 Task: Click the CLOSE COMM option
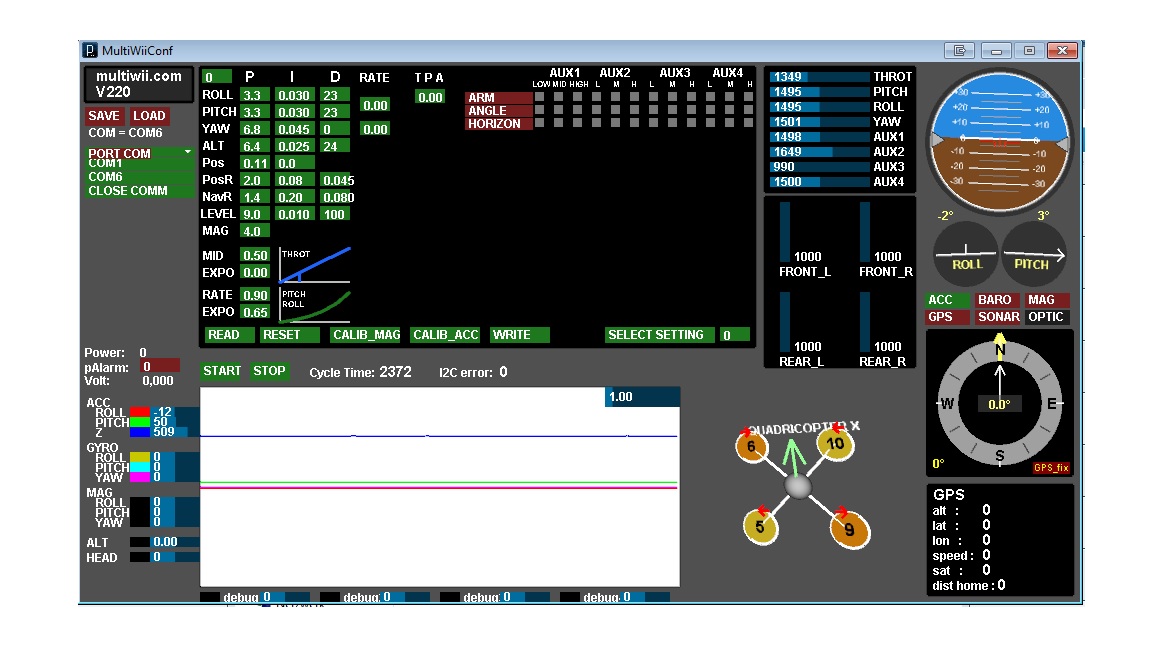pyautogui.click(x=139, y=191)
